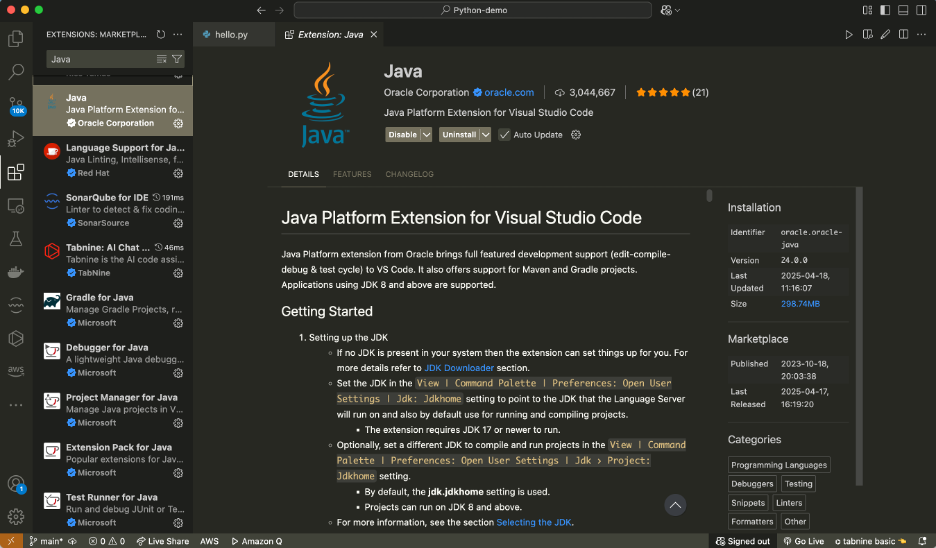
Task: Switch to the CHANGELOG tab
Action: click(x=409, y=174)
